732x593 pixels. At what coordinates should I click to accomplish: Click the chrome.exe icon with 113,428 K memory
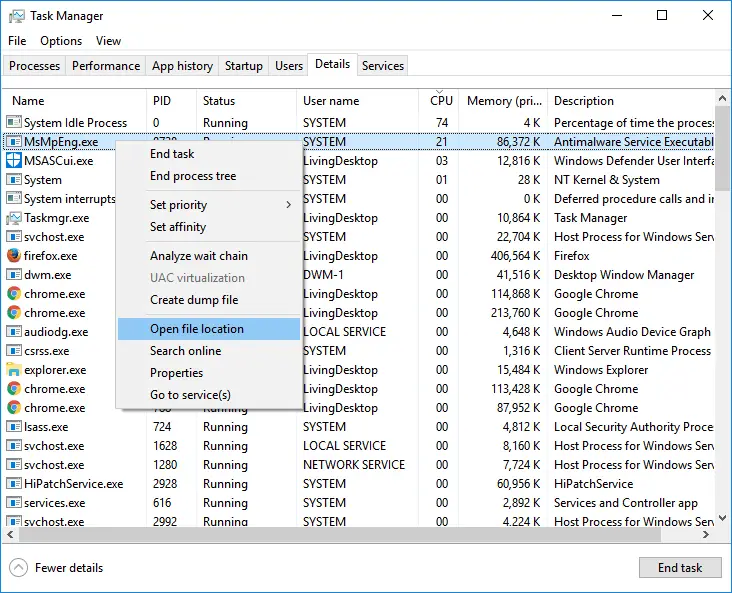coord(14,388)
